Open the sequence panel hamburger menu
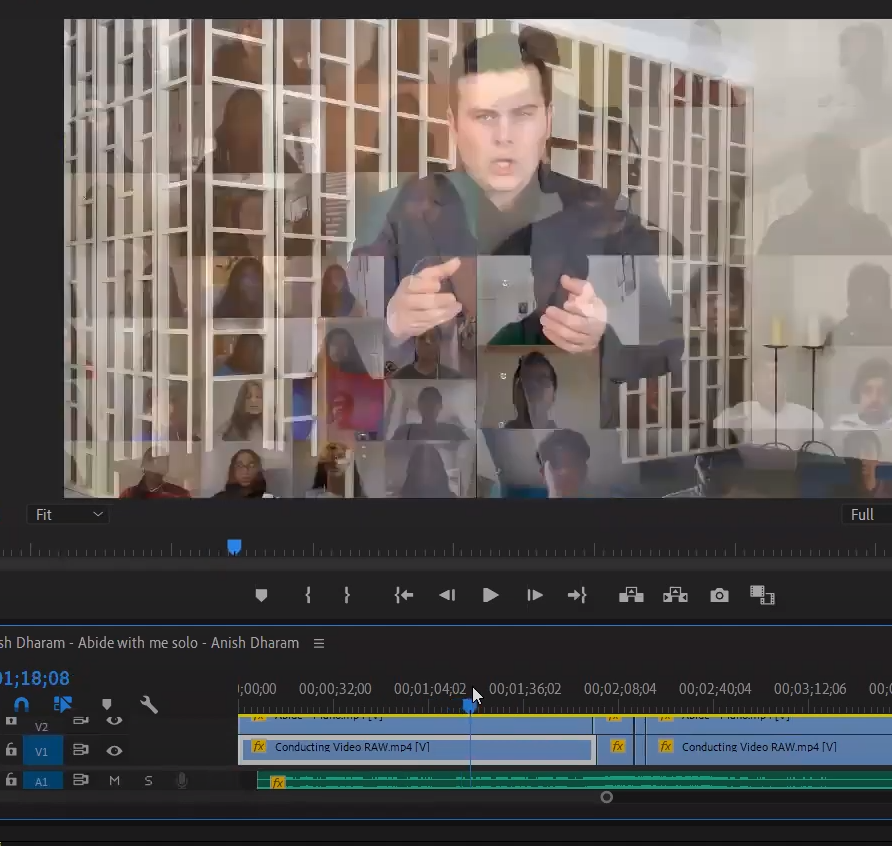Image resolution: width=892 pixels, height=846 pixels. tap(319, 643)
